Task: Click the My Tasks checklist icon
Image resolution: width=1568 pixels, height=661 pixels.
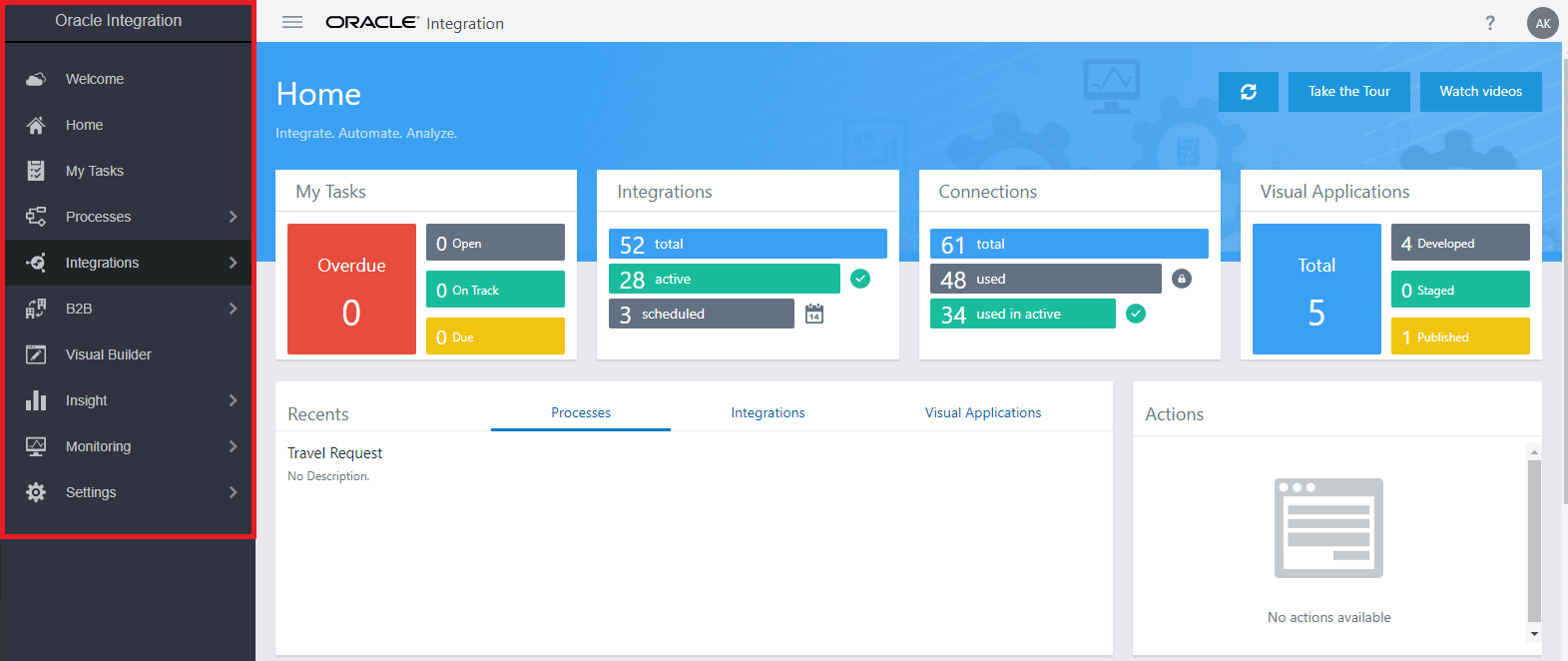Action: (x=36, y=171)
